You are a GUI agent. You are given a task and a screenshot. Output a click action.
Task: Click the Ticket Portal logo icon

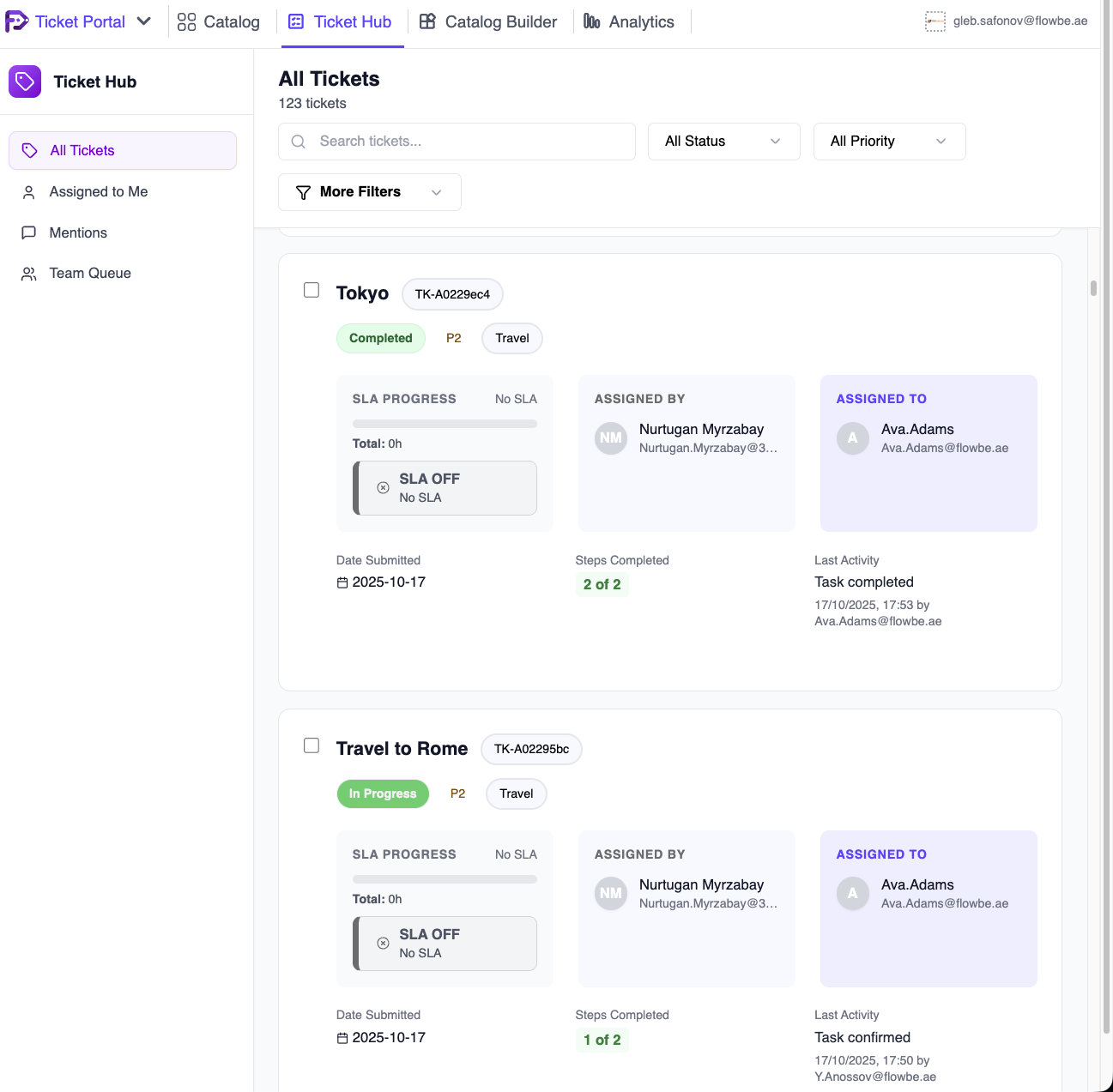coord(16,21)
